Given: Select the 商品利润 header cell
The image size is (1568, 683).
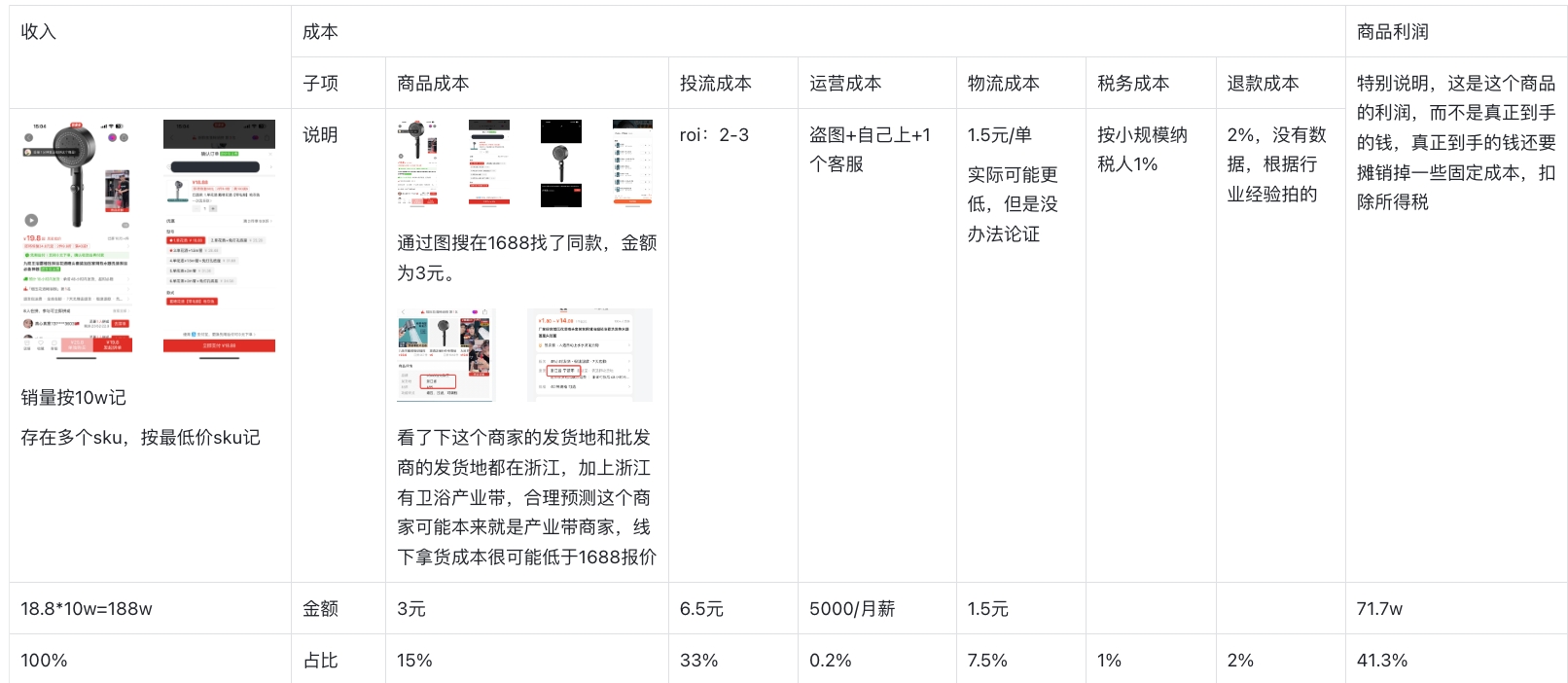Looking at the screenshot, I should 1392,31.
